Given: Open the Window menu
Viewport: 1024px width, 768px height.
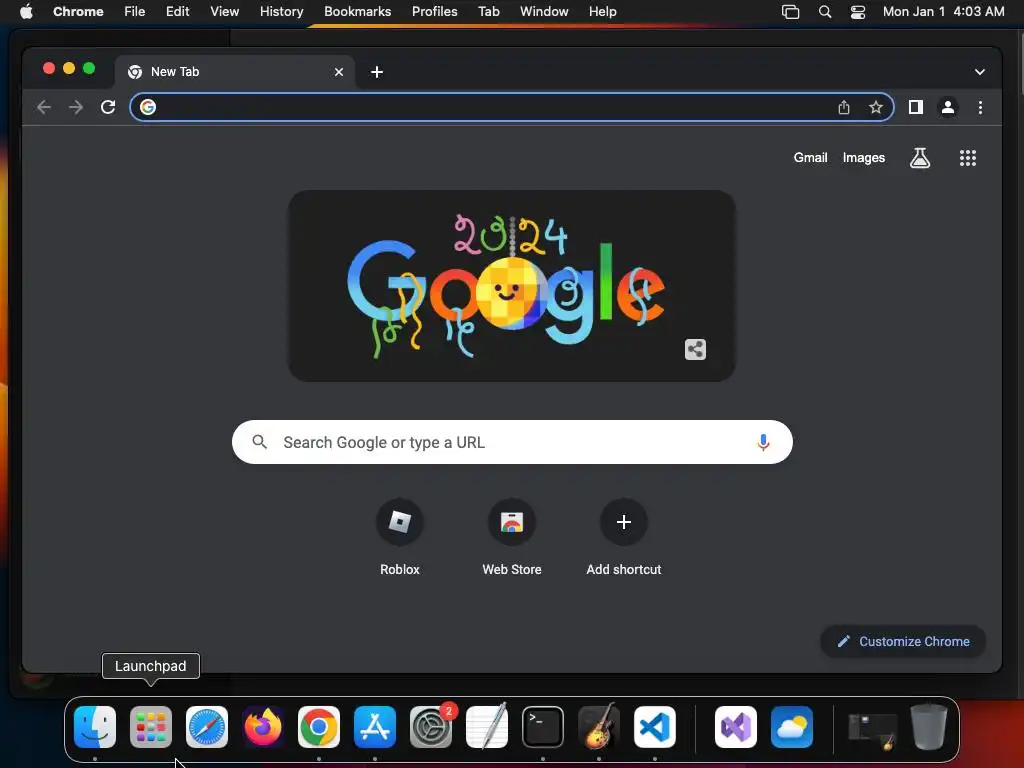Looking at the screenshot, I should click(x=544, y=12).
